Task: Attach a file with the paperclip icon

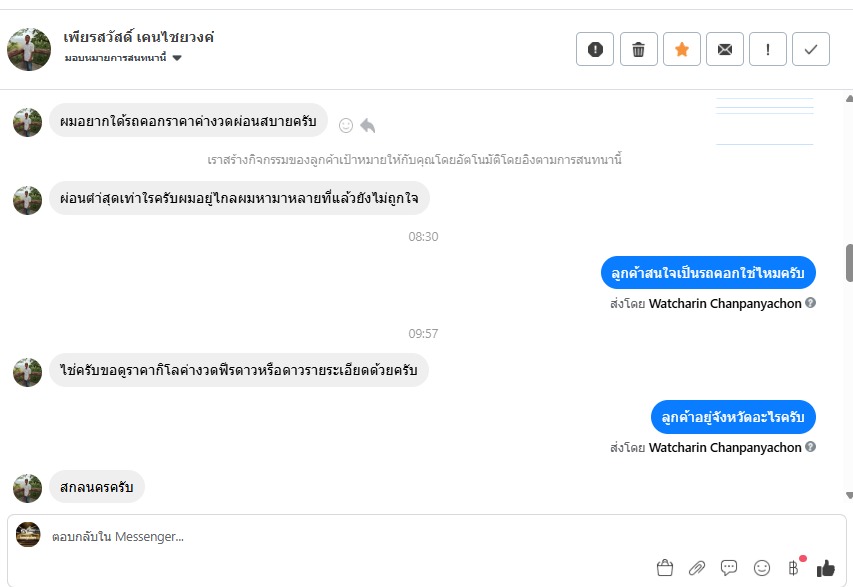Action: click(697, 568)
